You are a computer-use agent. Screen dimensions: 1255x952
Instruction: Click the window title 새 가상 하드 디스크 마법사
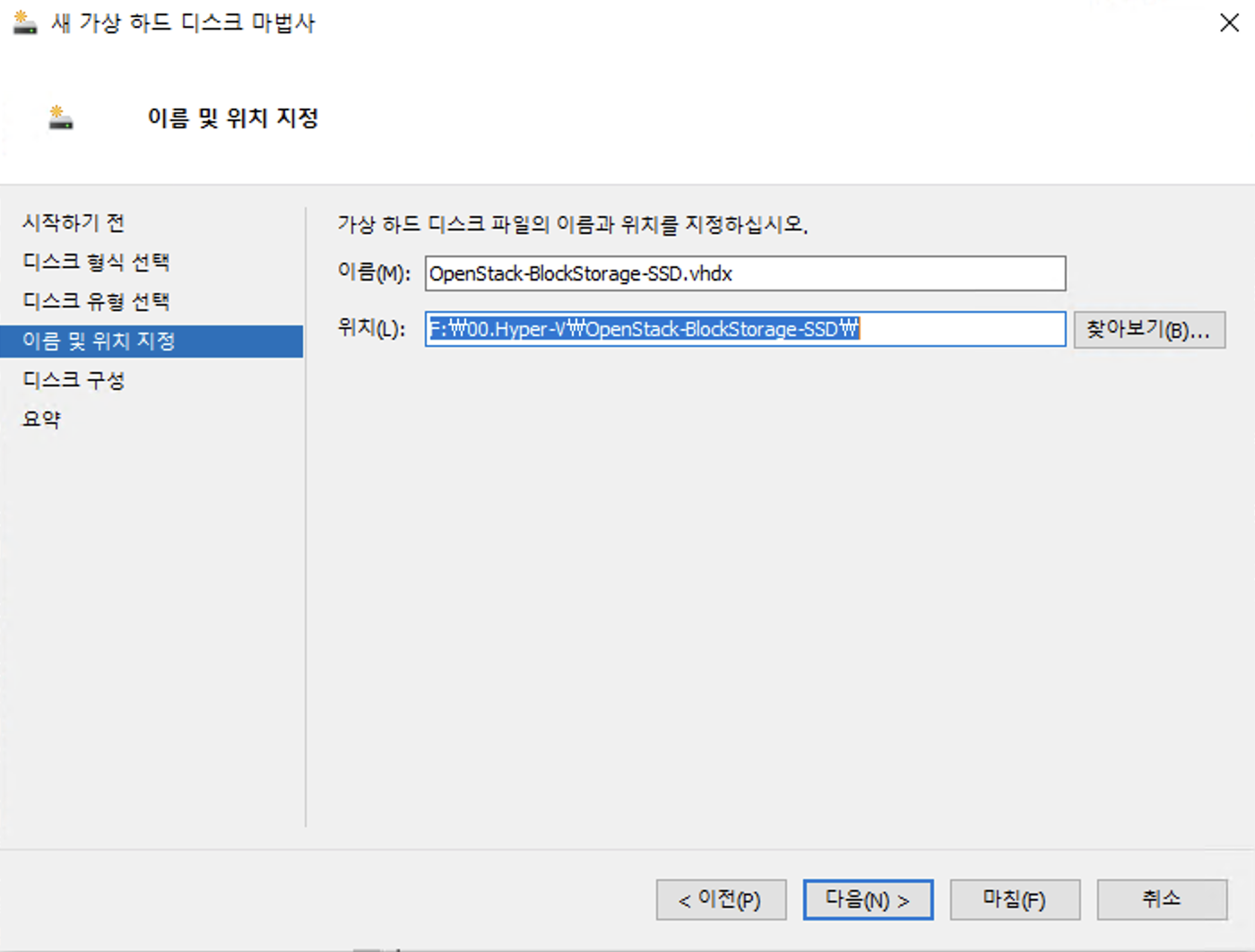[183, 22]
